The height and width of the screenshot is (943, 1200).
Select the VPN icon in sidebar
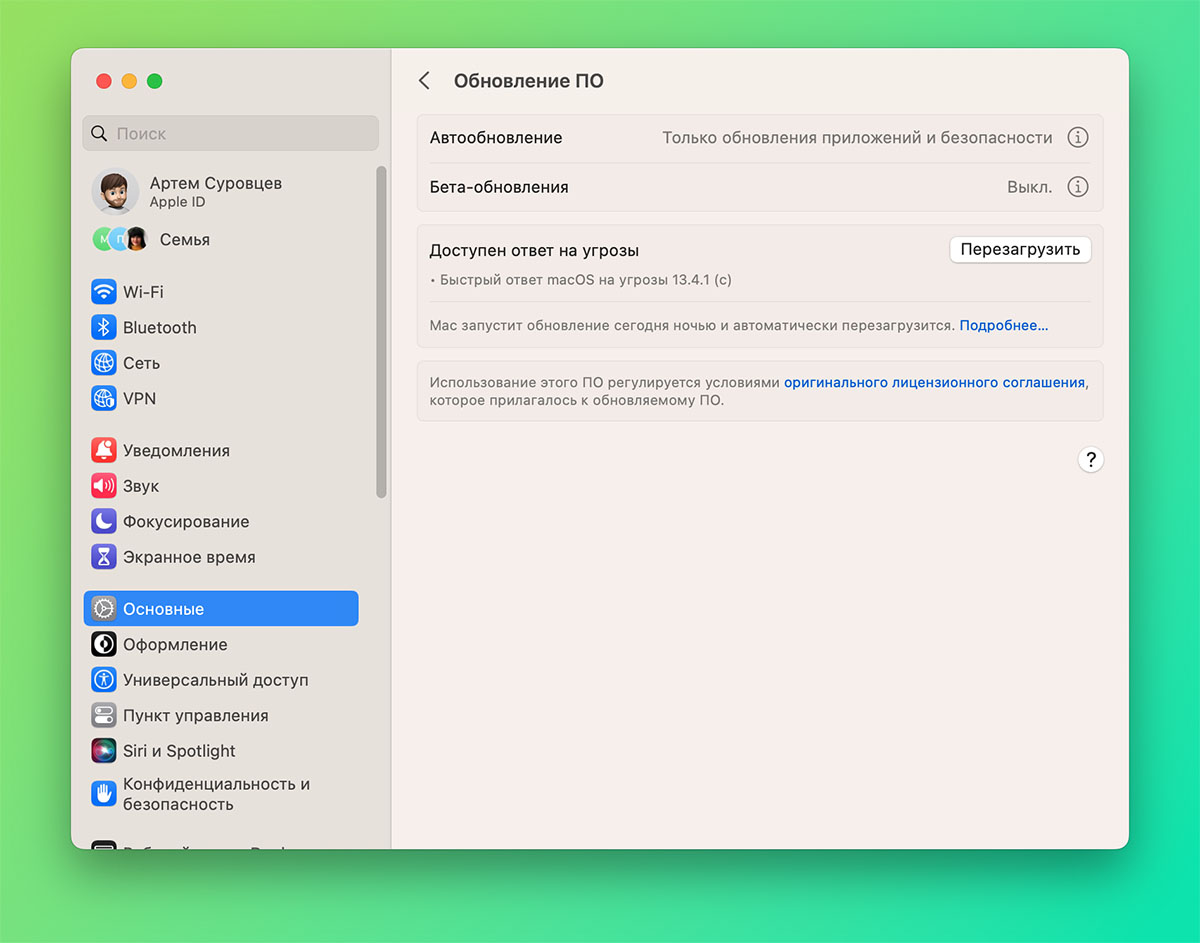104,399
